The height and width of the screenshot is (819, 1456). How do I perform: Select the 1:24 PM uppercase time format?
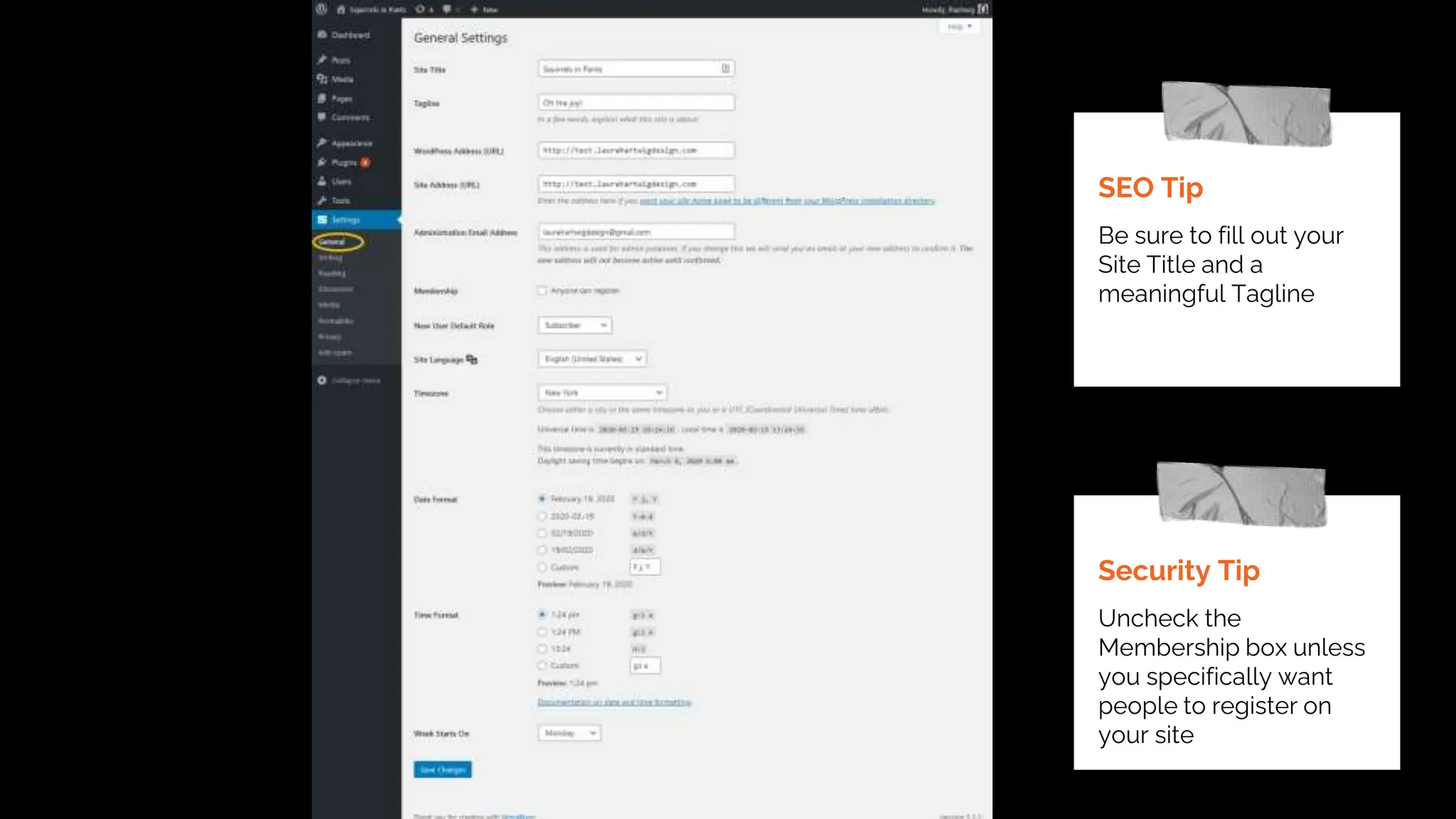click(542, 632)
